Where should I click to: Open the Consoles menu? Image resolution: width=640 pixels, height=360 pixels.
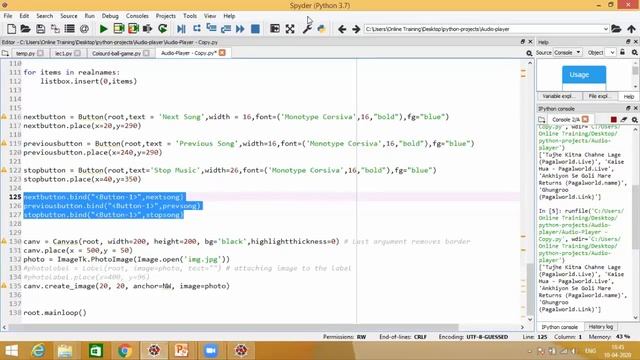137,16
